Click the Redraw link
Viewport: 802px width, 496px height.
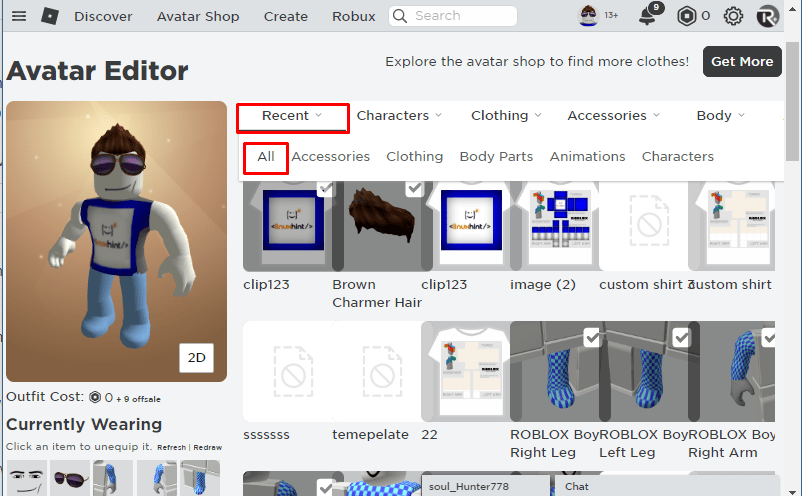tap(208, 447)
